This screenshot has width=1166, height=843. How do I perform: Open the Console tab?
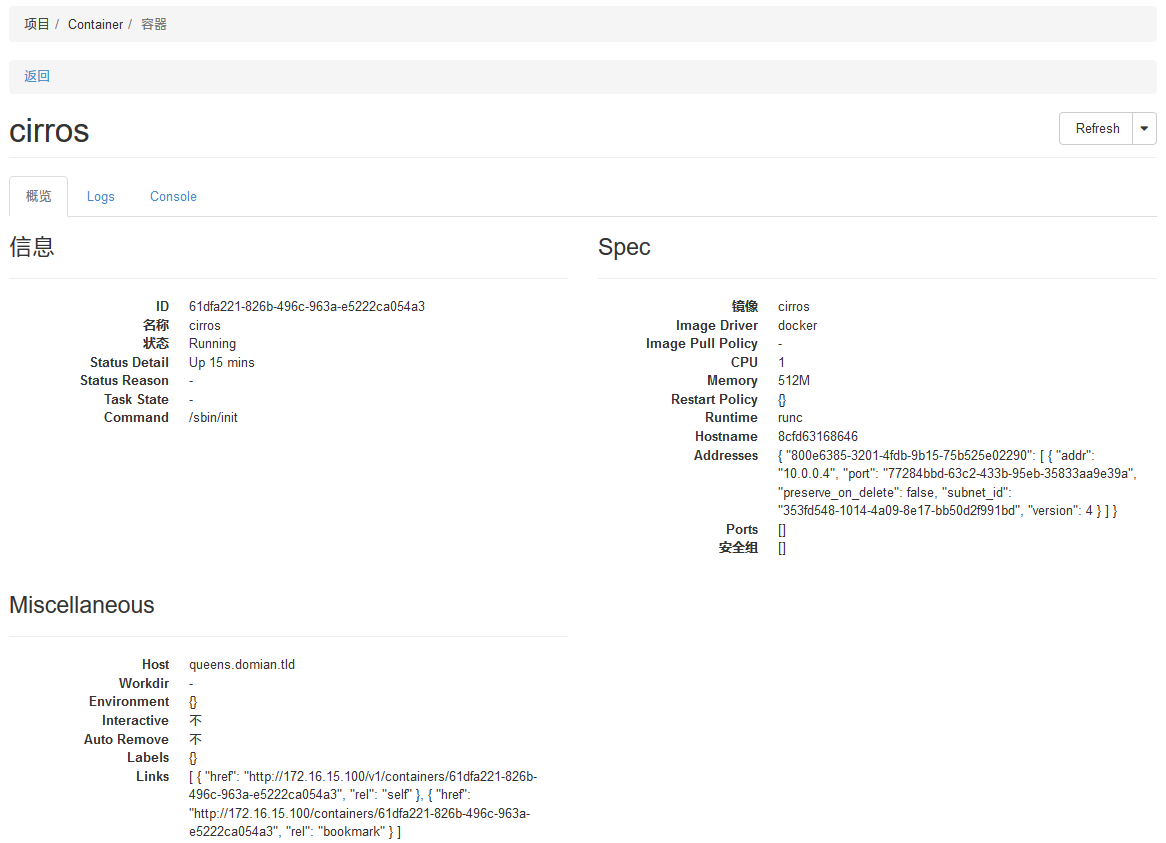point(173,196)
